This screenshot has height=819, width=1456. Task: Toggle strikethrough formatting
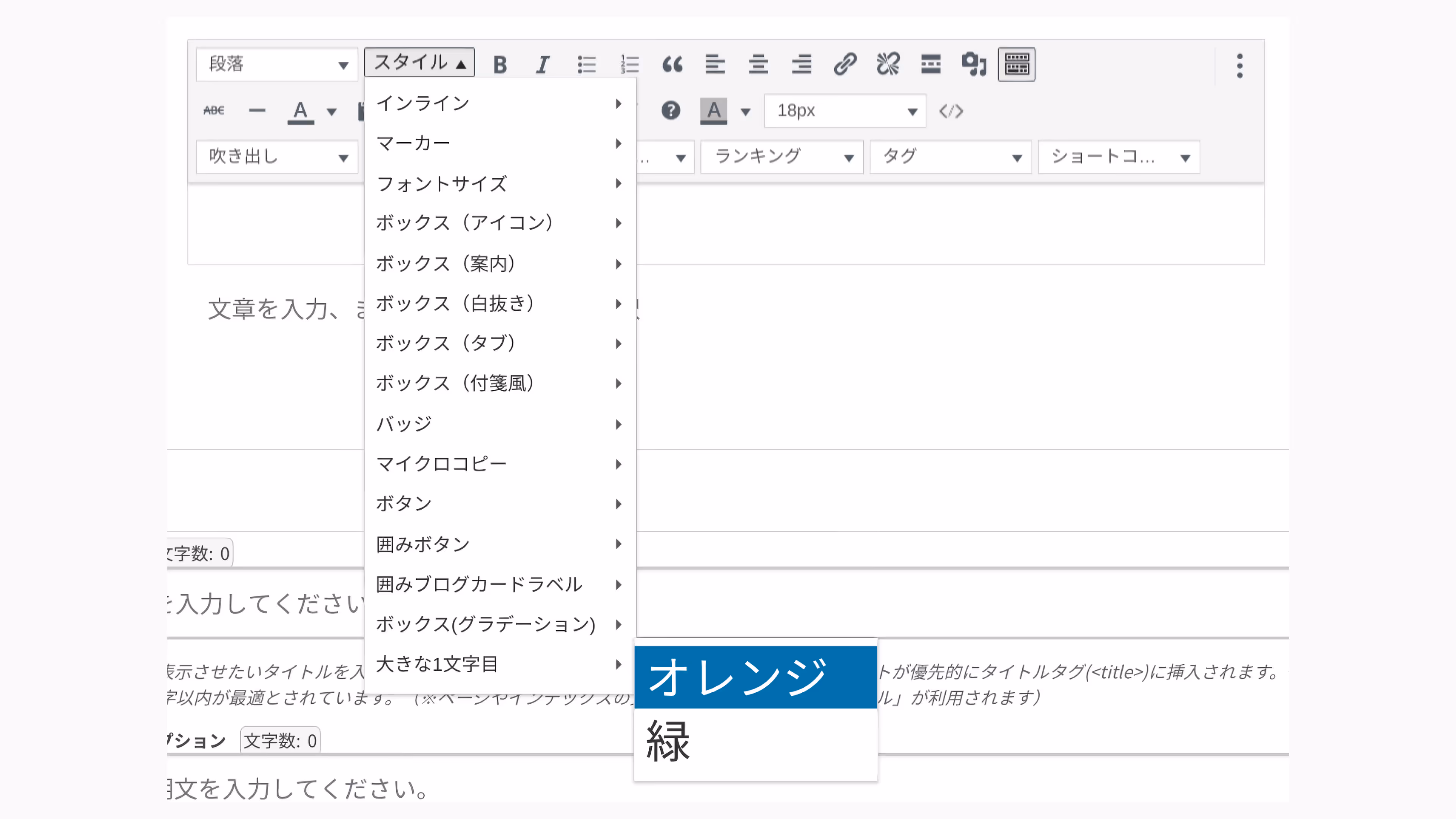tap(213, 111)
